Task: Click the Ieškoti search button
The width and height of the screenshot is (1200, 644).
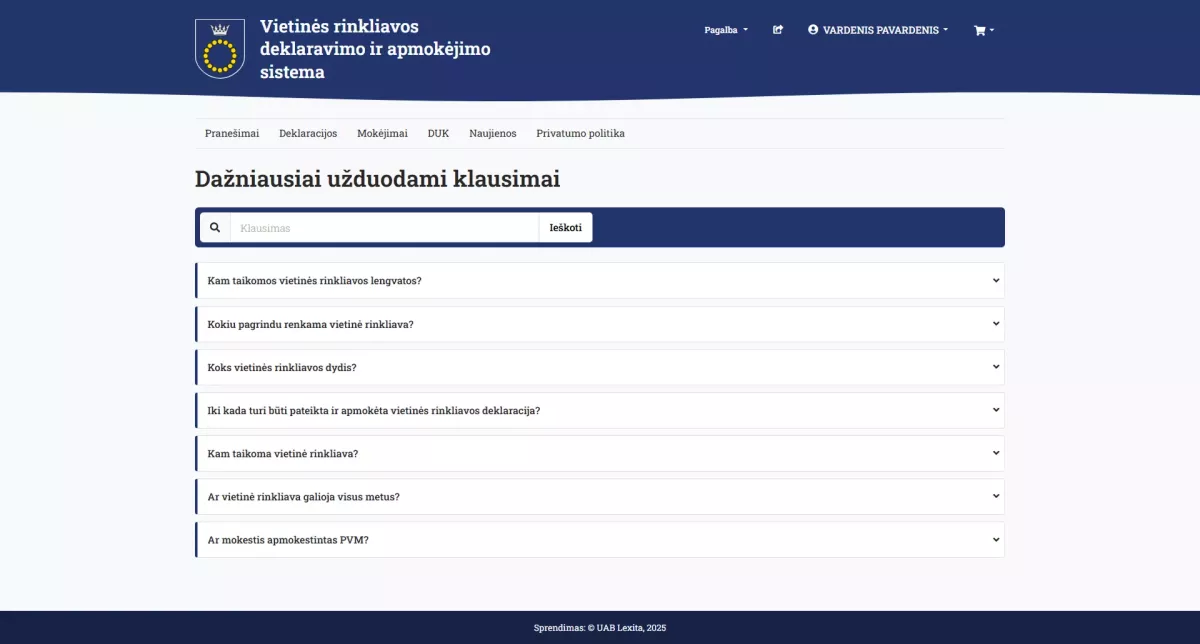Action: tap(565, 227)
